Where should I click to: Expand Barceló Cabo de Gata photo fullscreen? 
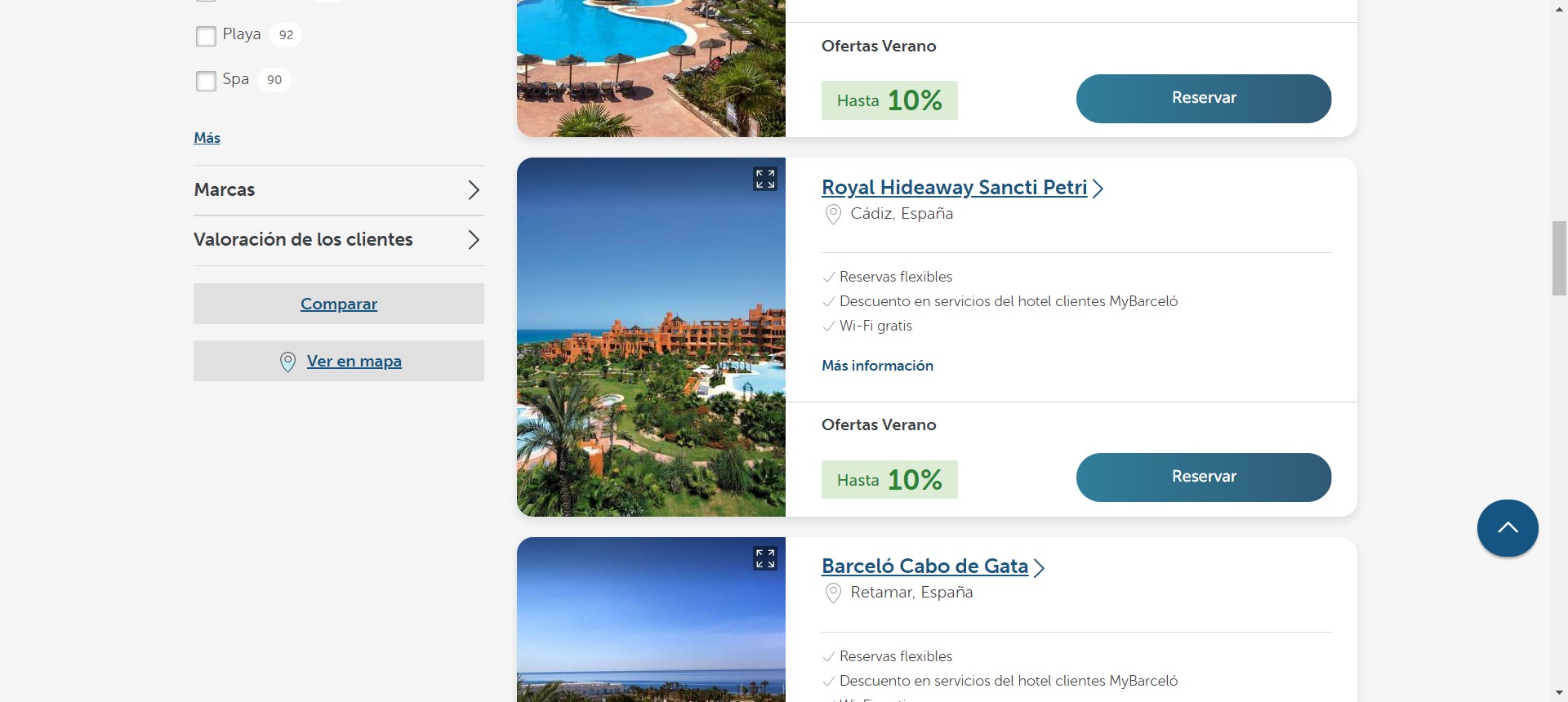pyautogui.click(x=765, y=558)
